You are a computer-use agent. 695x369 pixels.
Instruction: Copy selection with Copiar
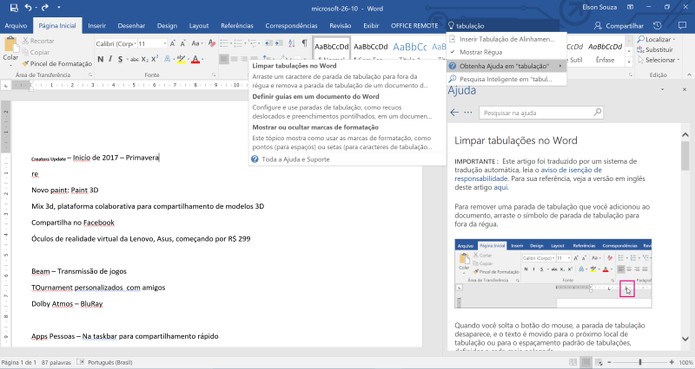(x=36, y=52)
